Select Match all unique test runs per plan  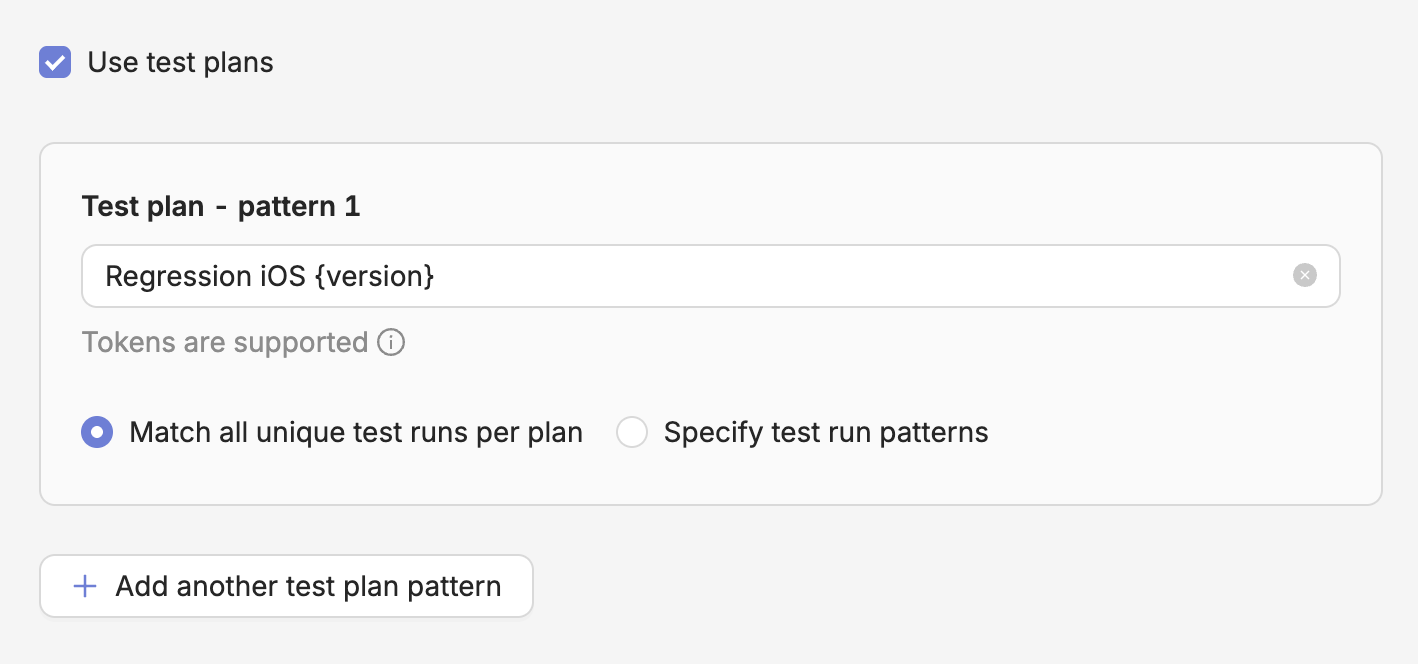pyautogui.click(x=97, y=432)
